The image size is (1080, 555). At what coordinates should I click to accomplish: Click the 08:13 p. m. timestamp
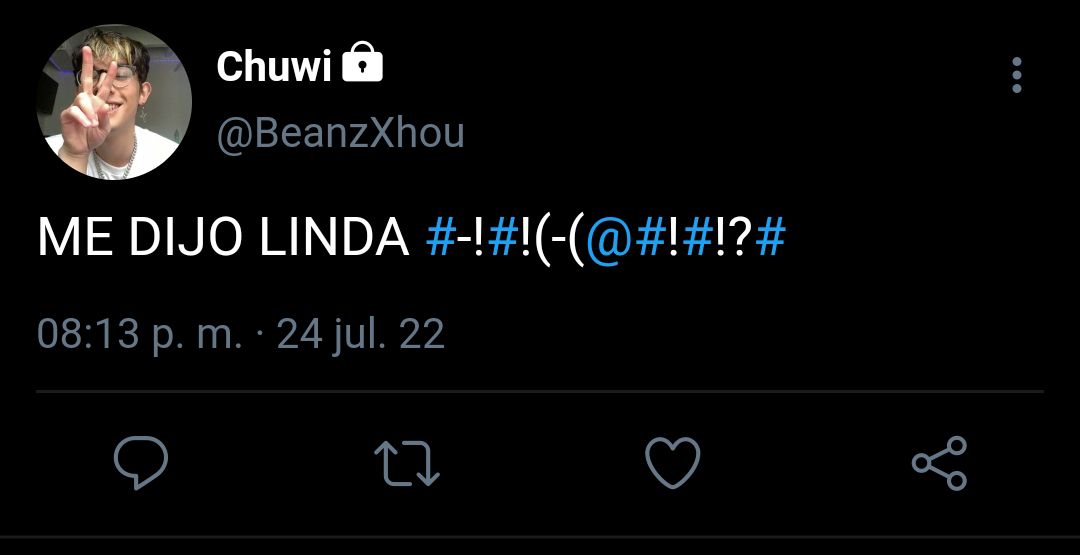tap(140, 335)
